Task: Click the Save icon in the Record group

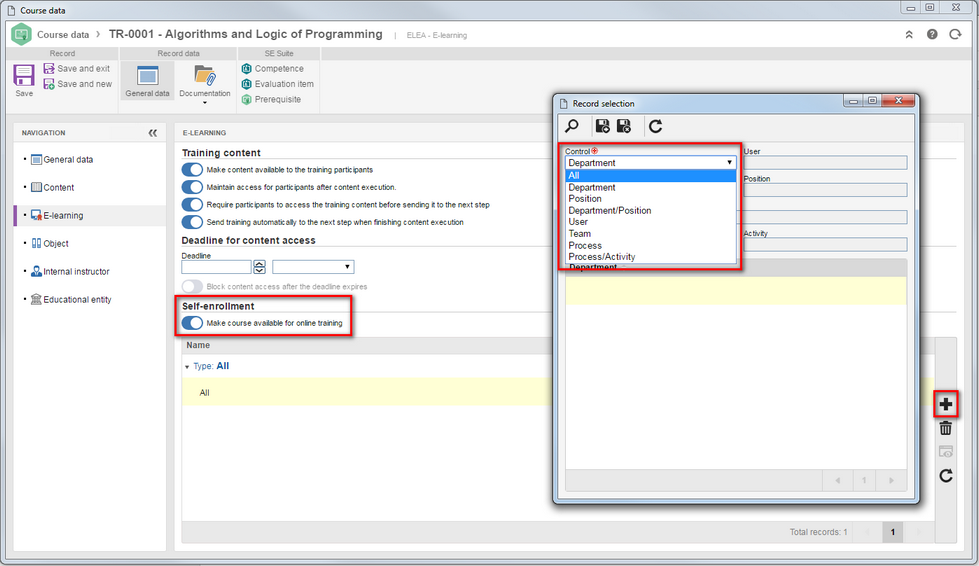Action: click(x=24, y=76)
